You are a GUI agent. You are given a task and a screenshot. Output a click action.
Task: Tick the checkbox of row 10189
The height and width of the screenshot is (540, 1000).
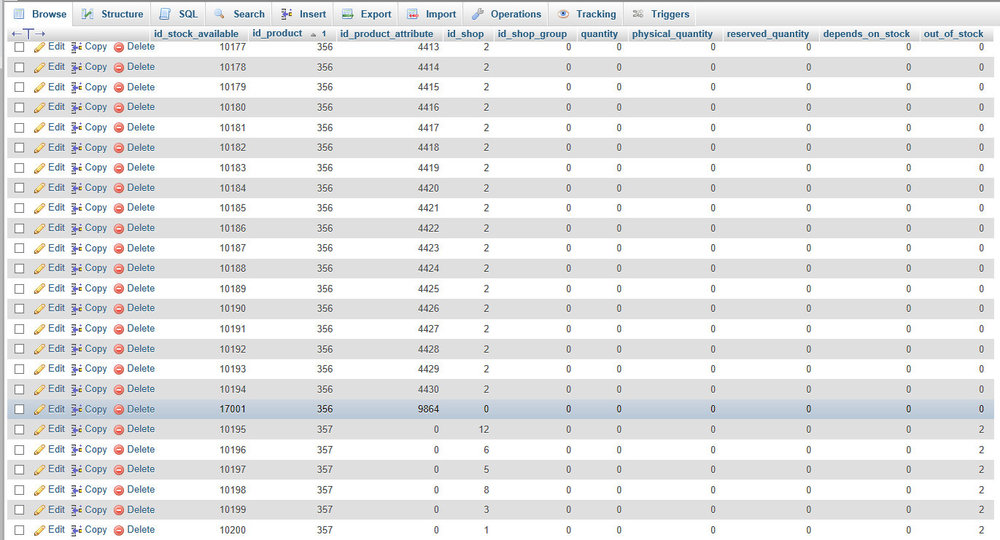(19, 289)
